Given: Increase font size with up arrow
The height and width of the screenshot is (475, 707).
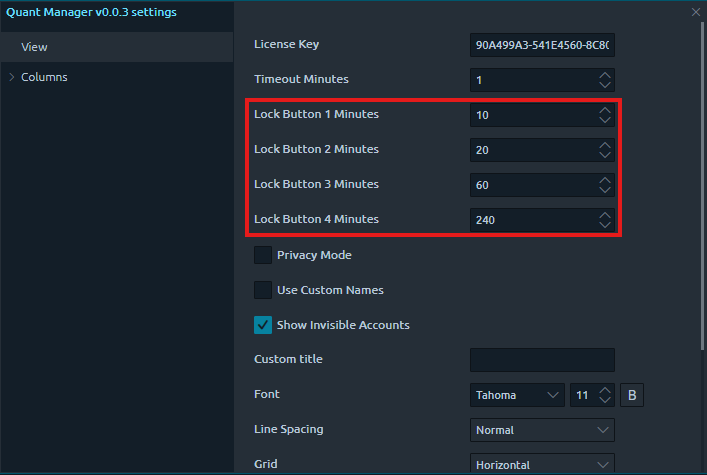Looking at the screenshot, I should (604, 390).
